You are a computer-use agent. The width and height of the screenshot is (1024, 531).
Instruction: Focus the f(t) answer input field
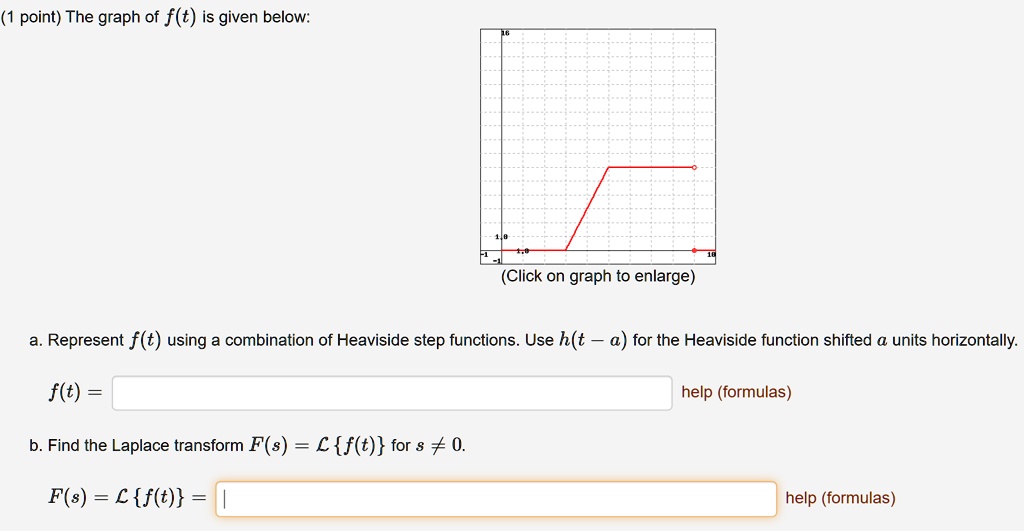pos(392,393)
